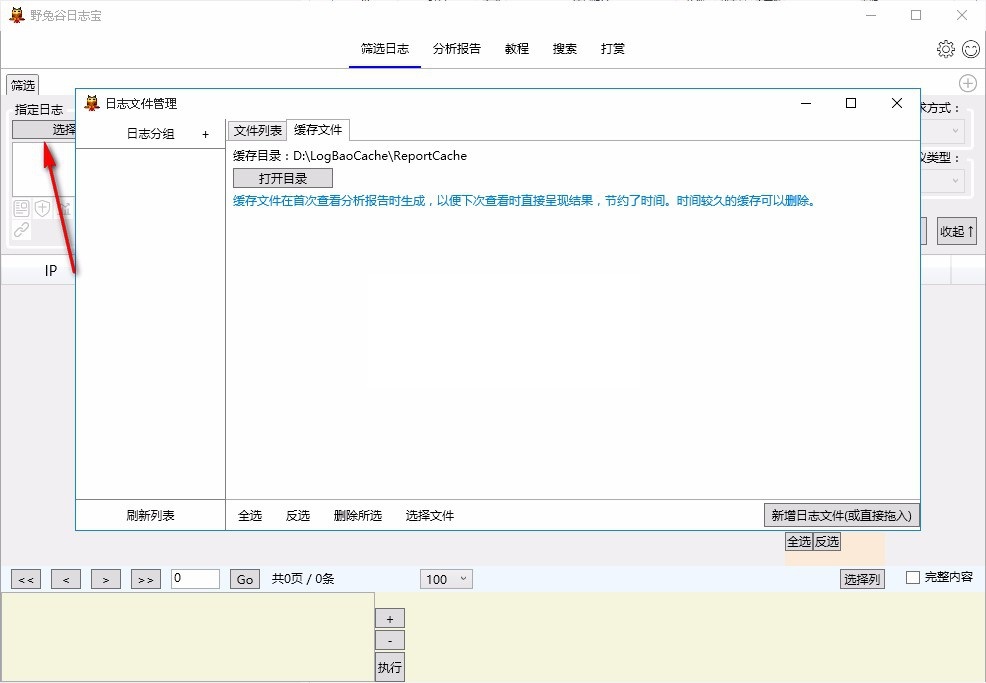Open page size dropdown showing 100

446,579
